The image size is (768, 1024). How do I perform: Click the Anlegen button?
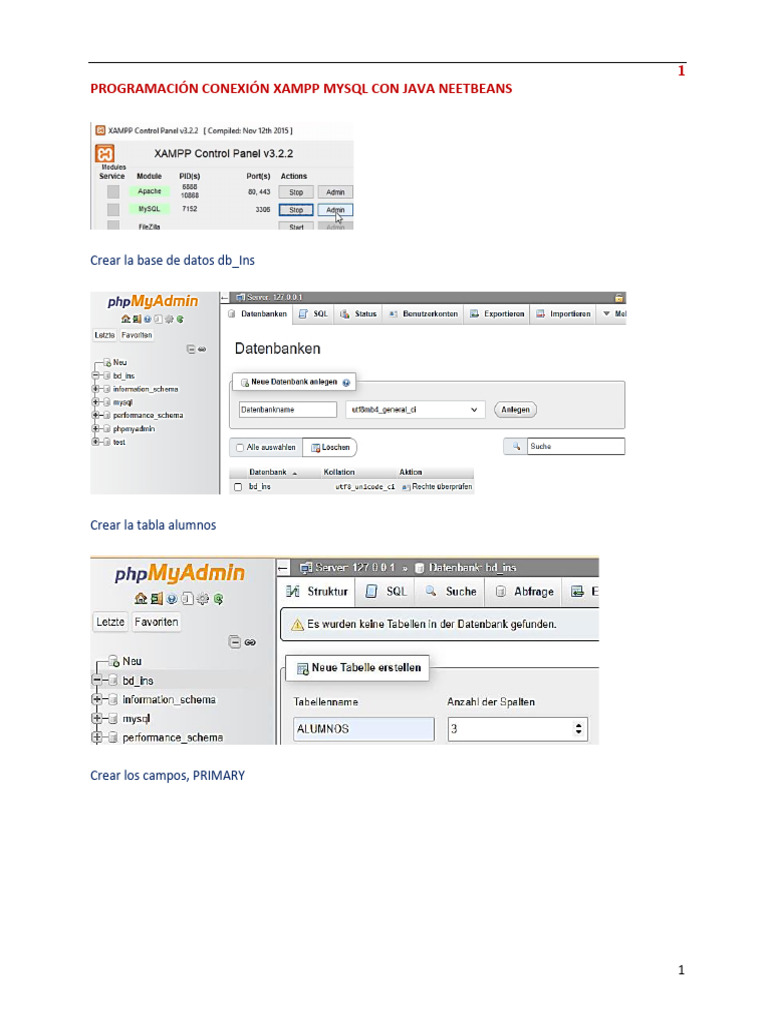pos(515,409)
